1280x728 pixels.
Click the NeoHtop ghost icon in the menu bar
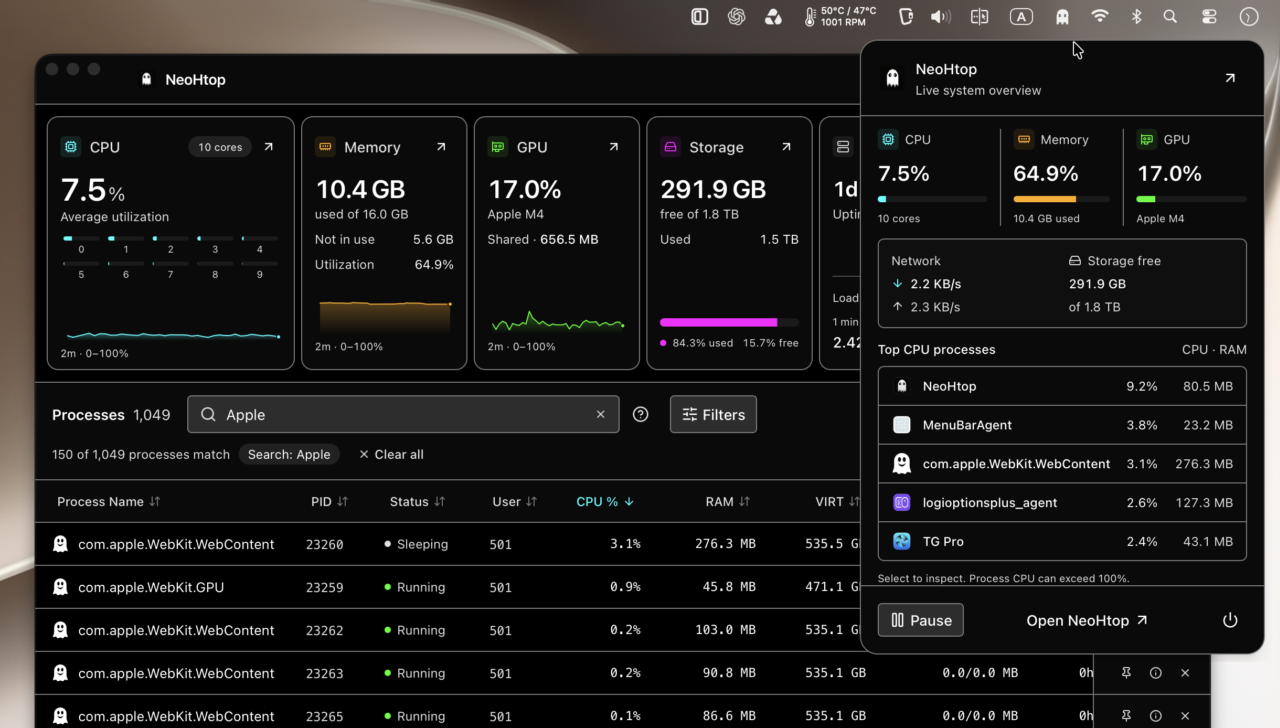click(1062, 16)
